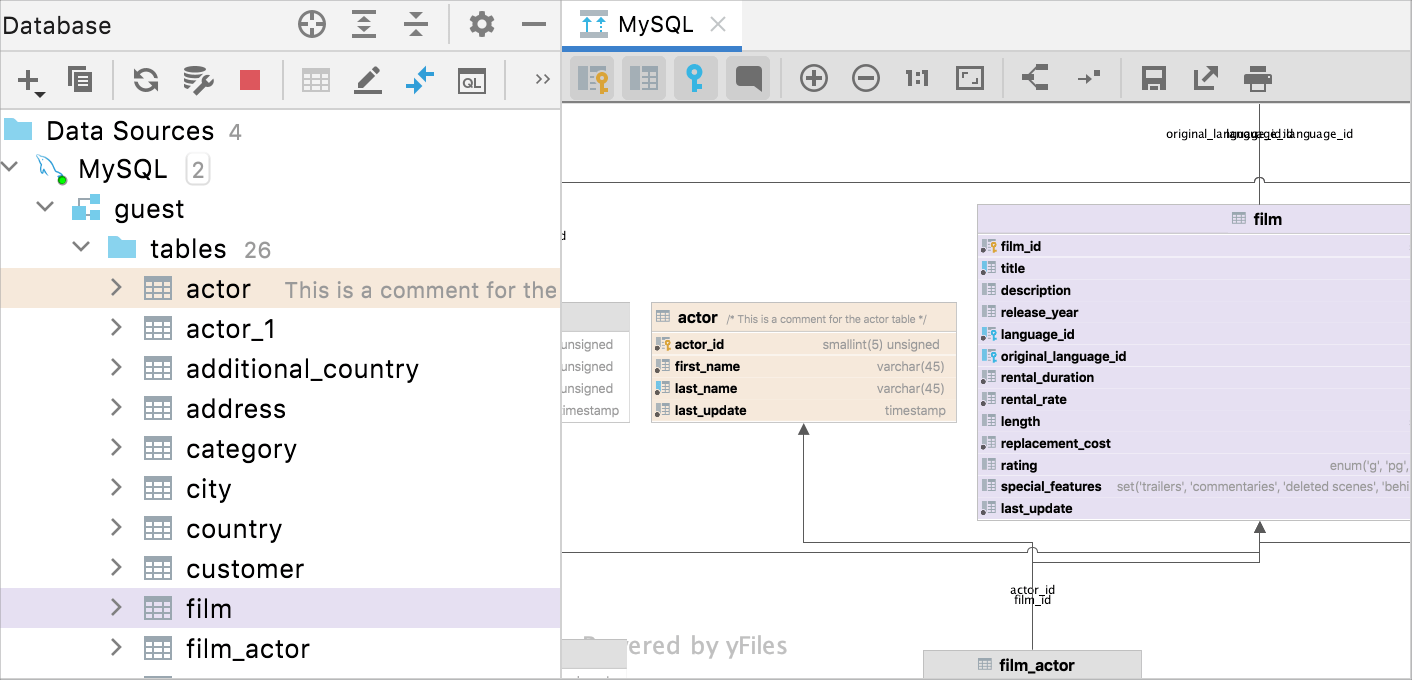The image size is (1412, 680).
Task: Toggle columns display in diagram
Action: 644,77
